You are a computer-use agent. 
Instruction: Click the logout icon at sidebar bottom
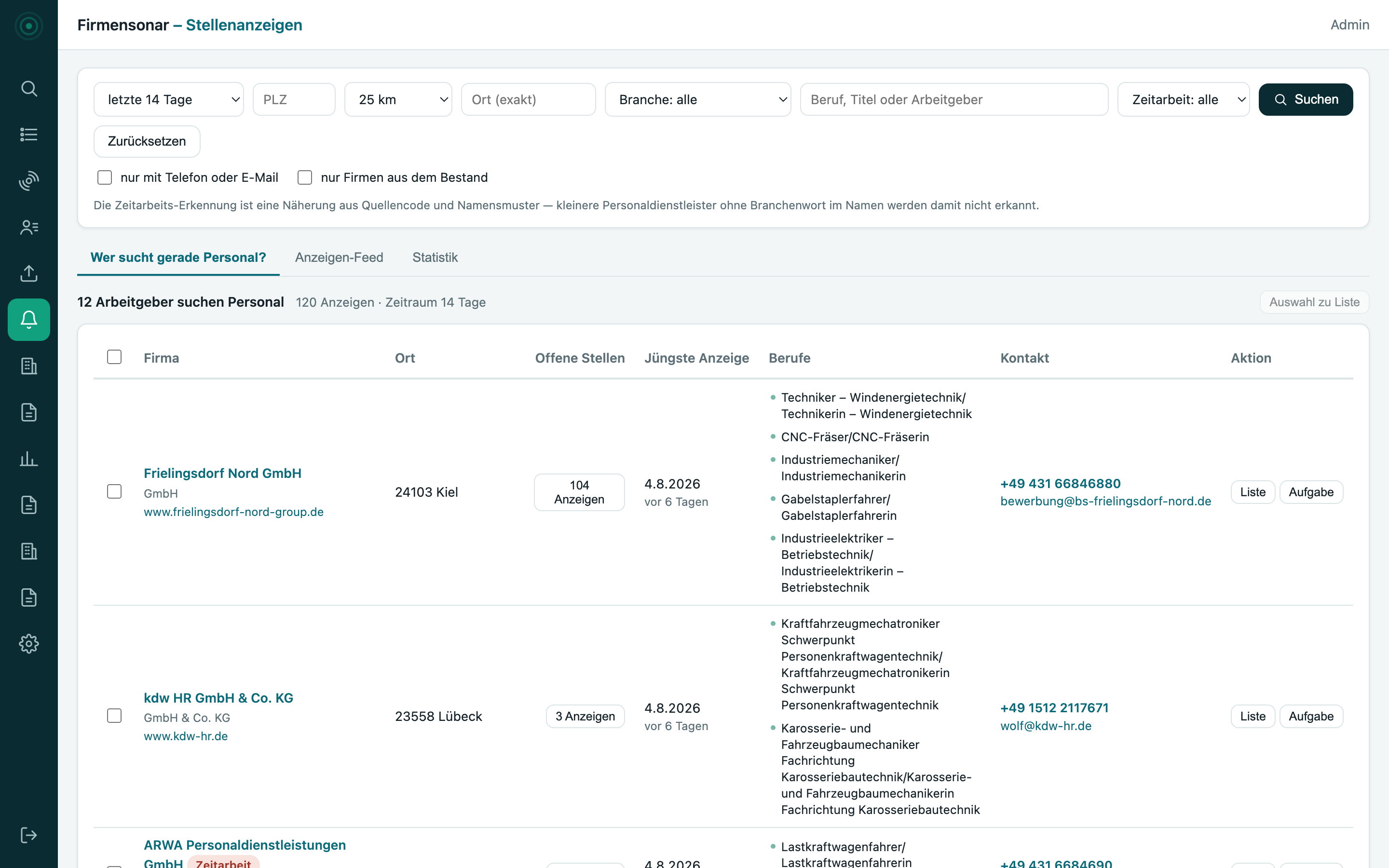(29, 835)
